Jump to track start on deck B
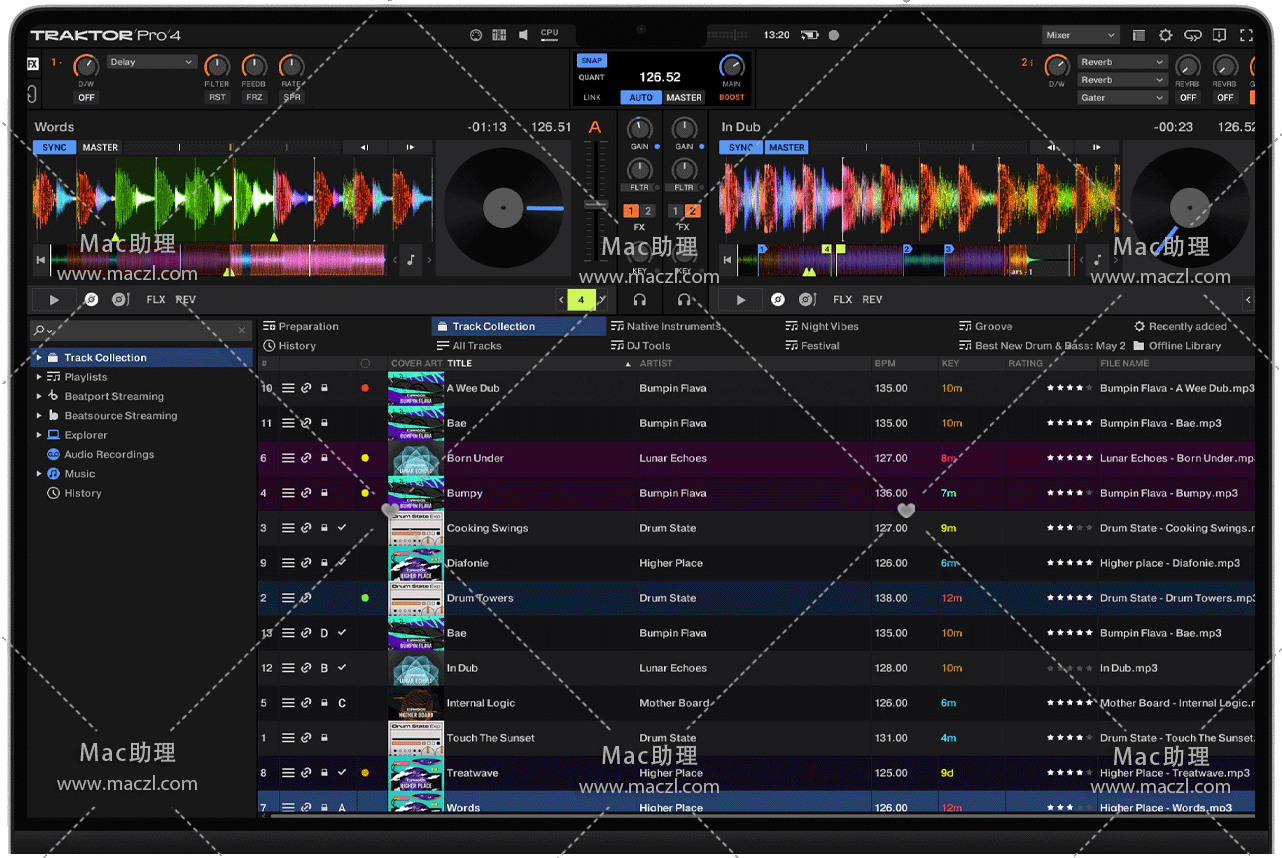The height and width of the screenshot is (858, 1282). point(728,260)
